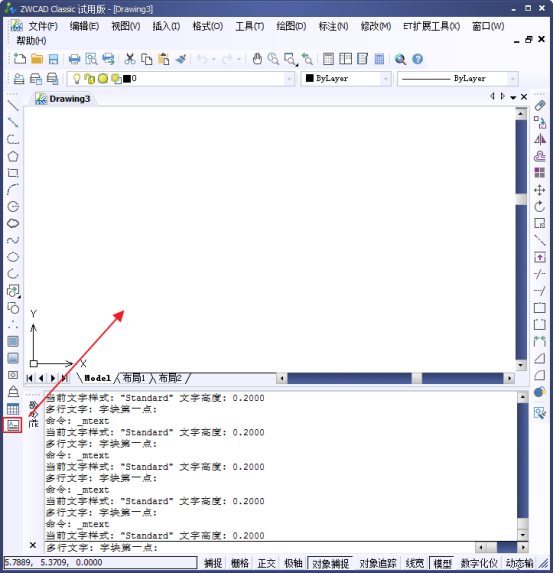Open the 视图(V) menu
554x573 pixels.
tap(125, 26)
